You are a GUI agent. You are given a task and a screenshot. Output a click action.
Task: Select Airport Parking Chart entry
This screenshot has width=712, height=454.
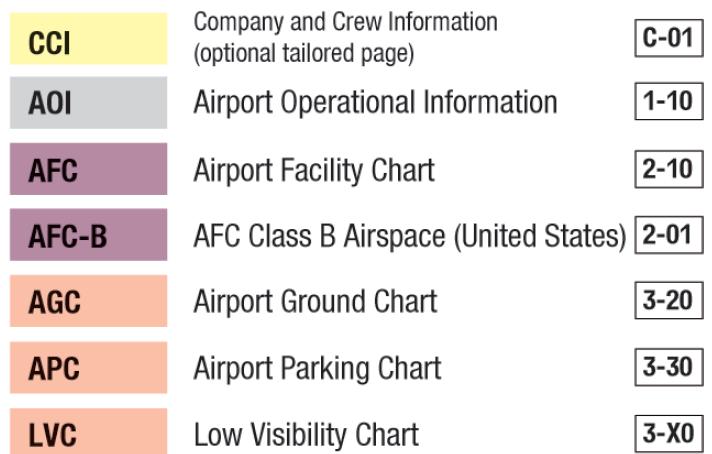pos(317,369)
